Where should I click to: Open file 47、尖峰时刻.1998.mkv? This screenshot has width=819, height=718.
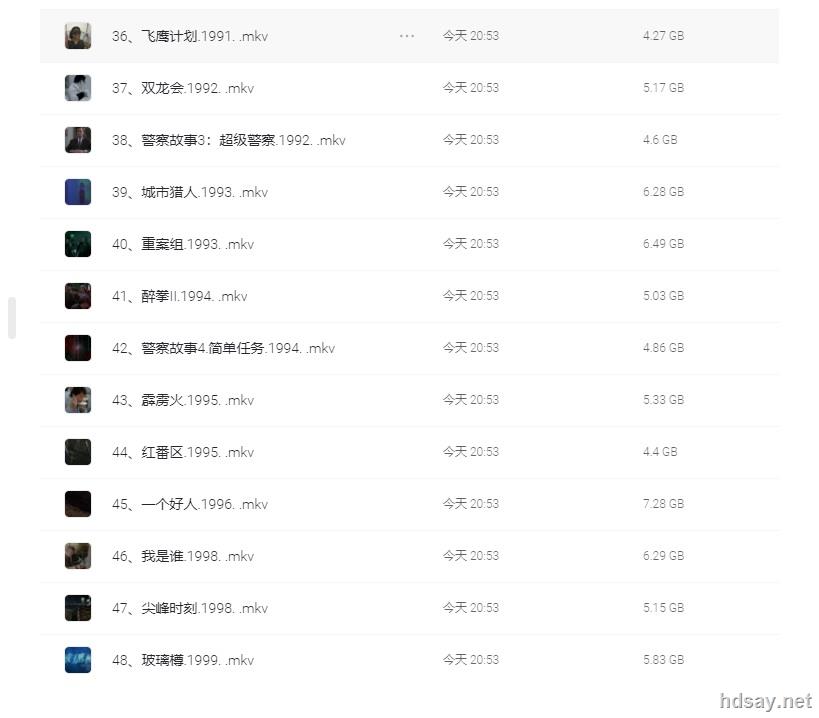(190, 608)
